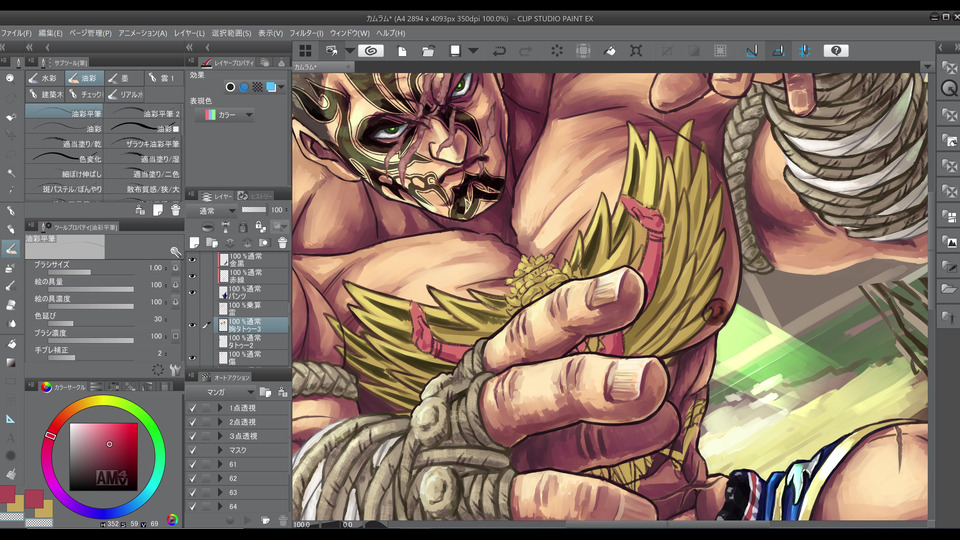This screenshot has height=540, width=960.
Task: Select the Gradient tool in toolbox
Action: (10, 362)
